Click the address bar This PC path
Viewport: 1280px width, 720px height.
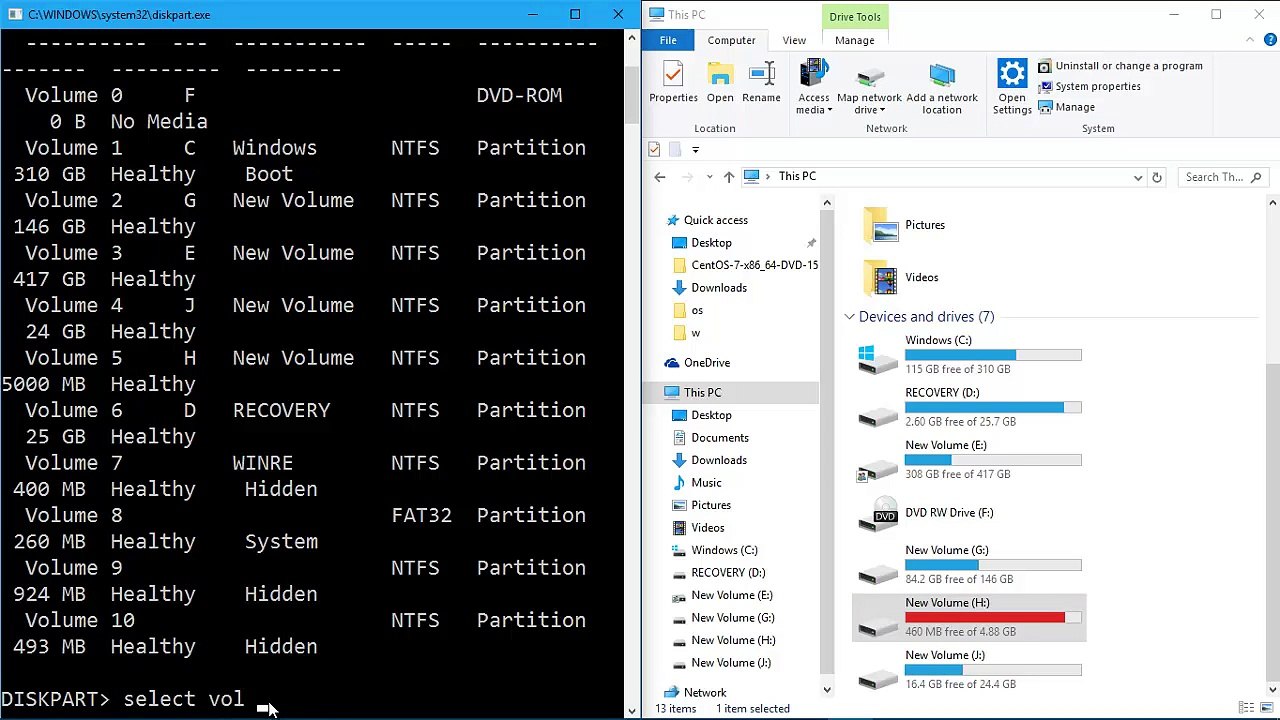pos(797,176)
